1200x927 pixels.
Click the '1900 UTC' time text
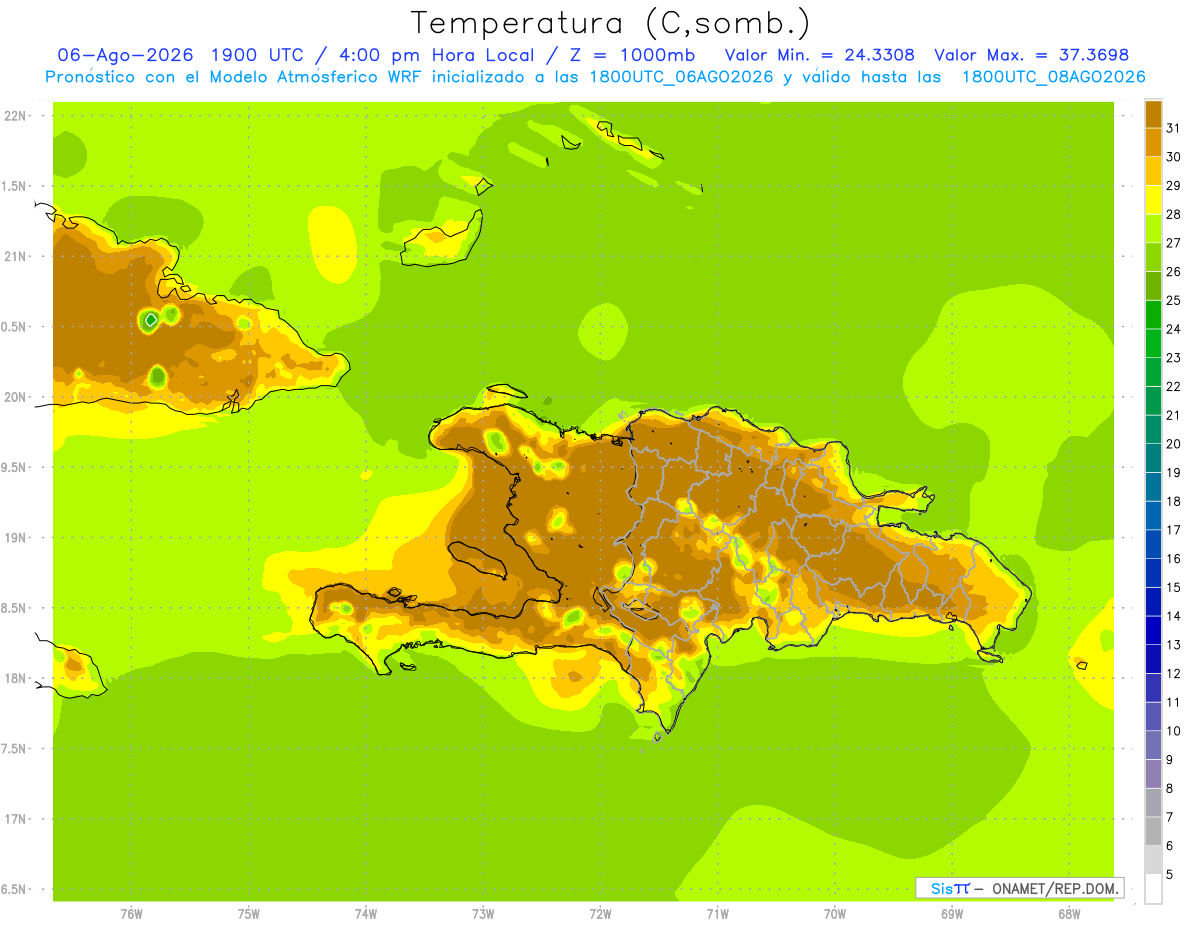pos(258,55)
